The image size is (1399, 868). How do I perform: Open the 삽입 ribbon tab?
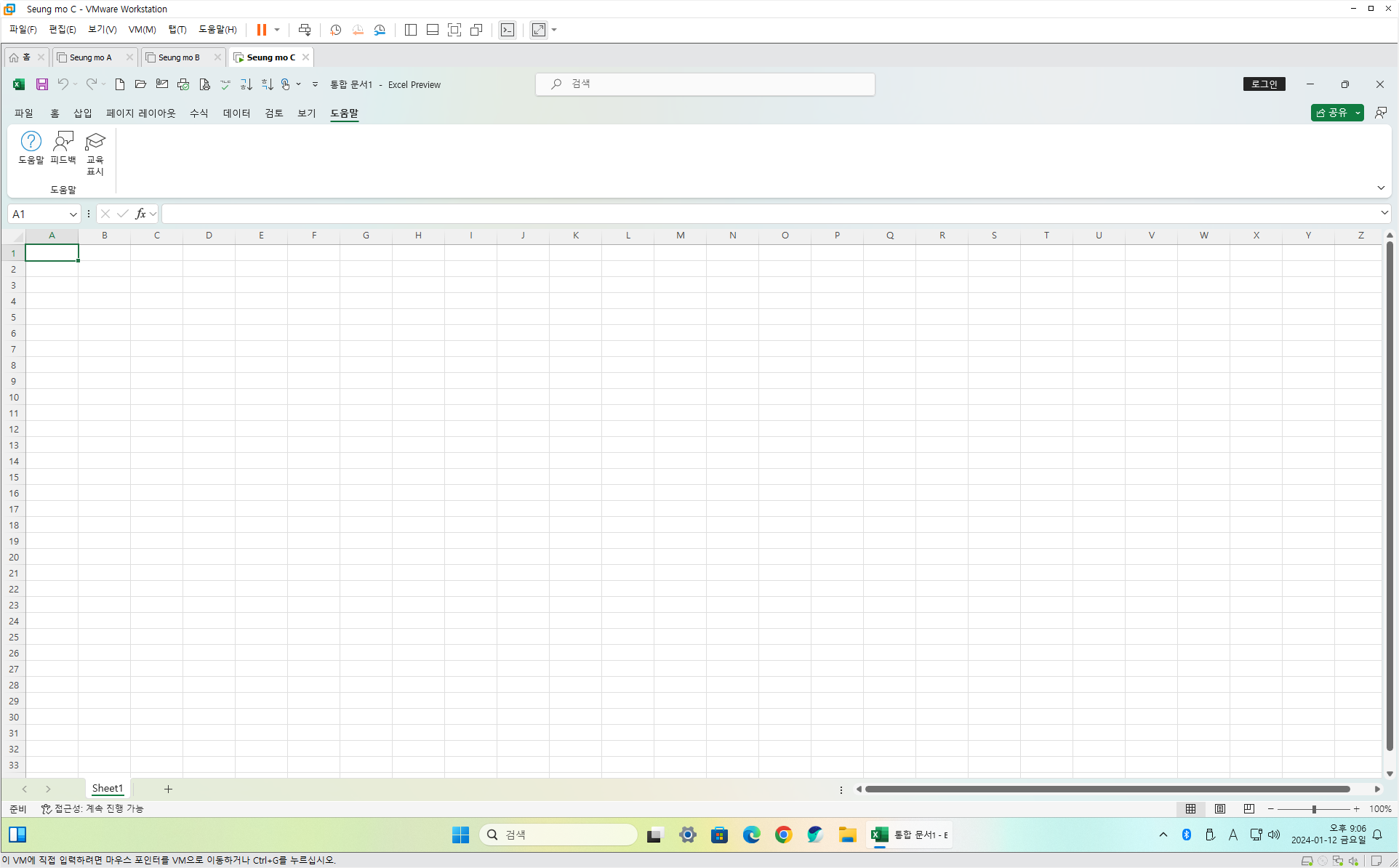coord(82,113)
